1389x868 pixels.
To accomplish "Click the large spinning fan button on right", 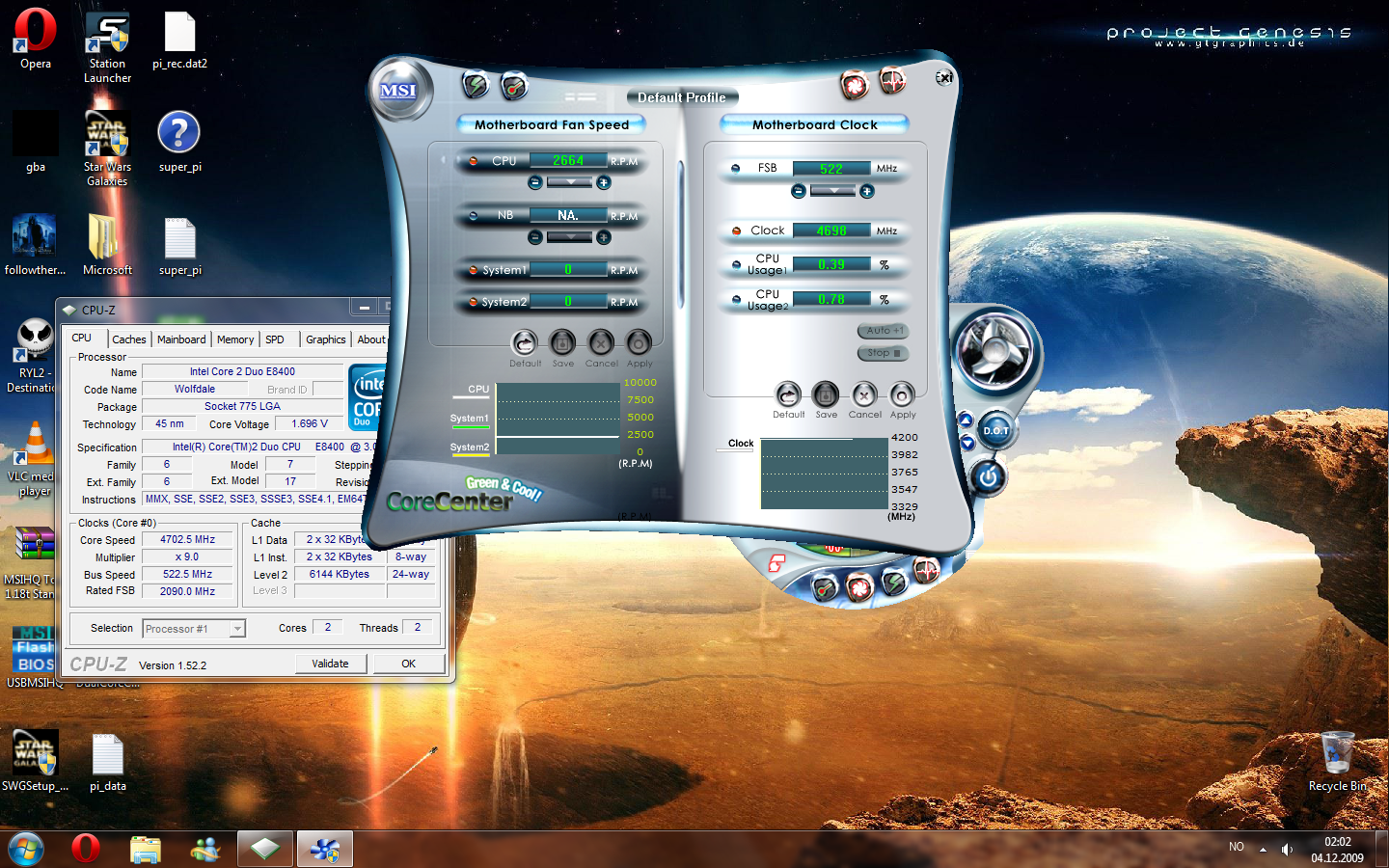I will pyautogui.click(x=994, y=350).
